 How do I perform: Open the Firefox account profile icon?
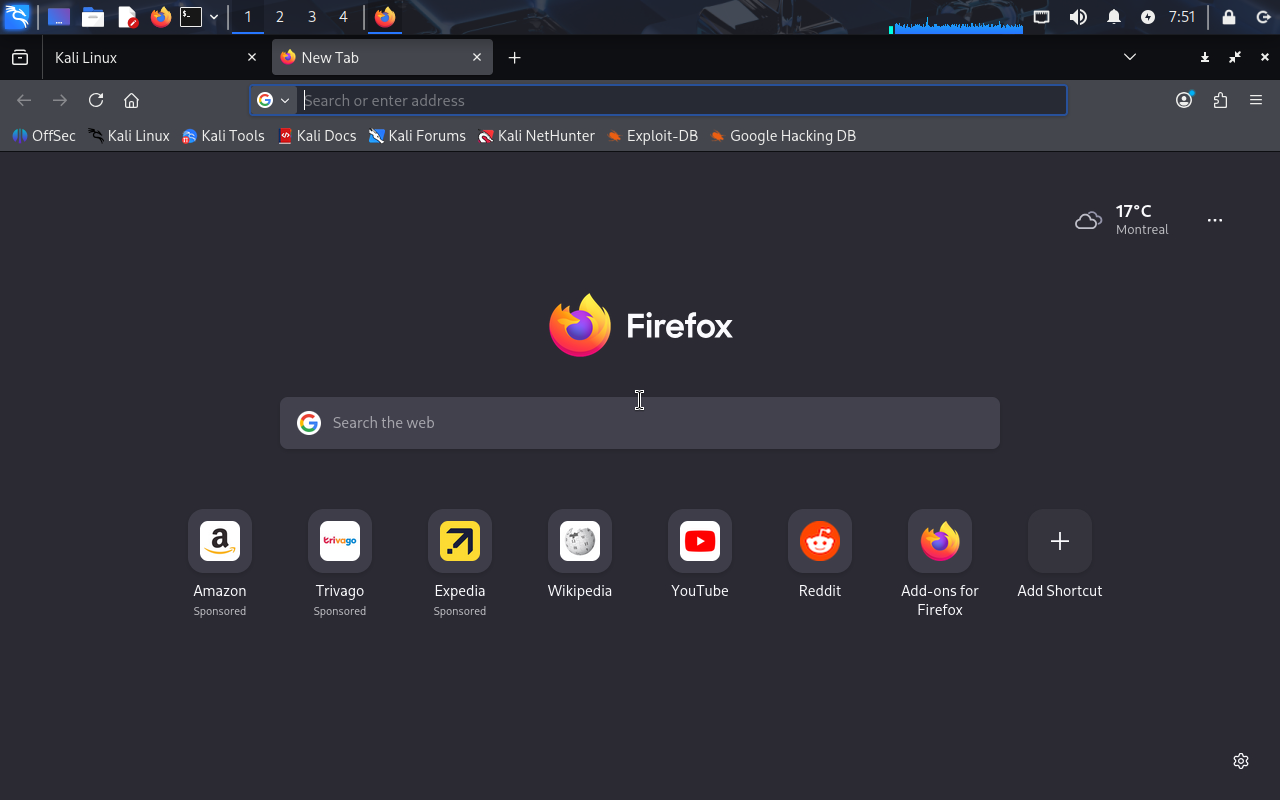tap(1184, 100)
